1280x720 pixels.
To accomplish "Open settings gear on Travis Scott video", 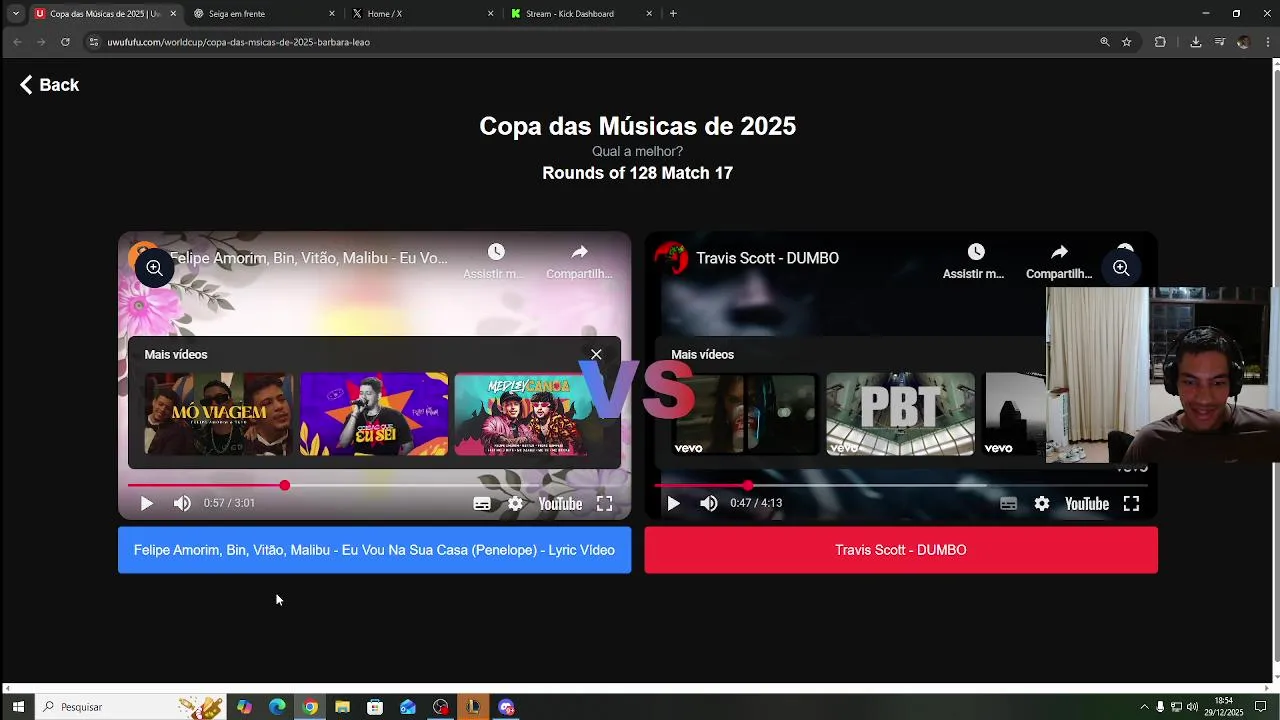I will [x=1042, y=504].
